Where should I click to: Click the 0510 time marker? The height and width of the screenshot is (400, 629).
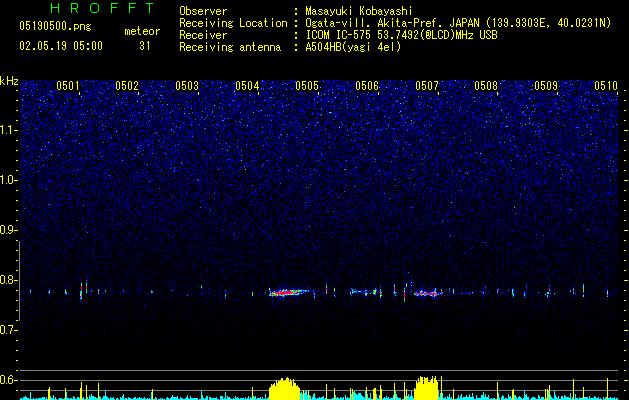[x=606, y=85]
